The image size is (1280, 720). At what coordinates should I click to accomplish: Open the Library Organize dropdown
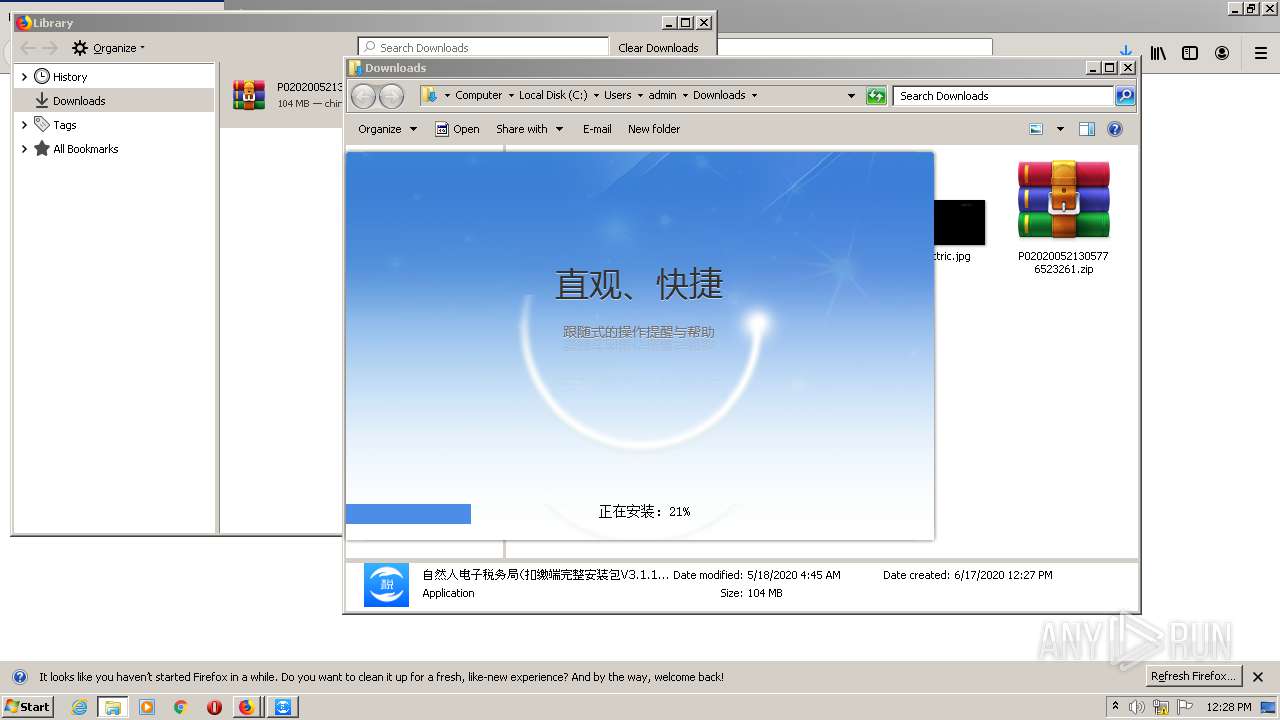(108, 48)
